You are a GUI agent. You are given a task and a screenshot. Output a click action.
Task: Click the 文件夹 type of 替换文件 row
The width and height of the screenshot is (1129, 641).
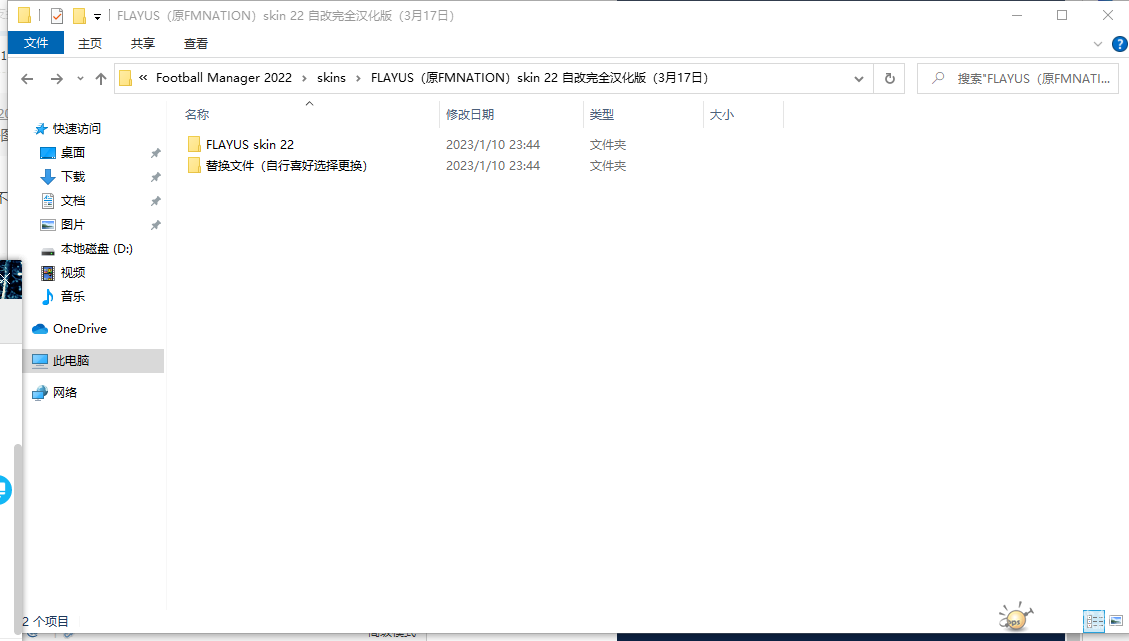click(x=608, y=166)
